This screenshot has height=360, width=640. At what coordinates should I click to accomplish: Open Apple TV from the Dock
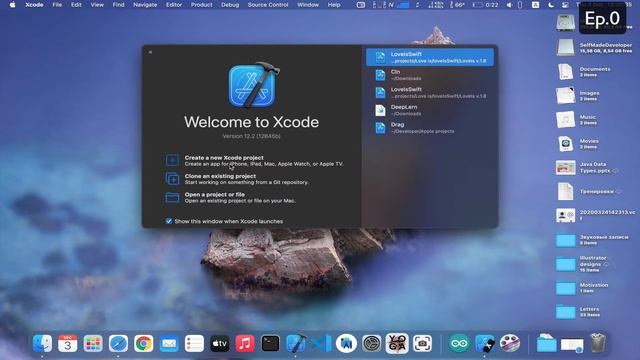(x=220, y=344)
